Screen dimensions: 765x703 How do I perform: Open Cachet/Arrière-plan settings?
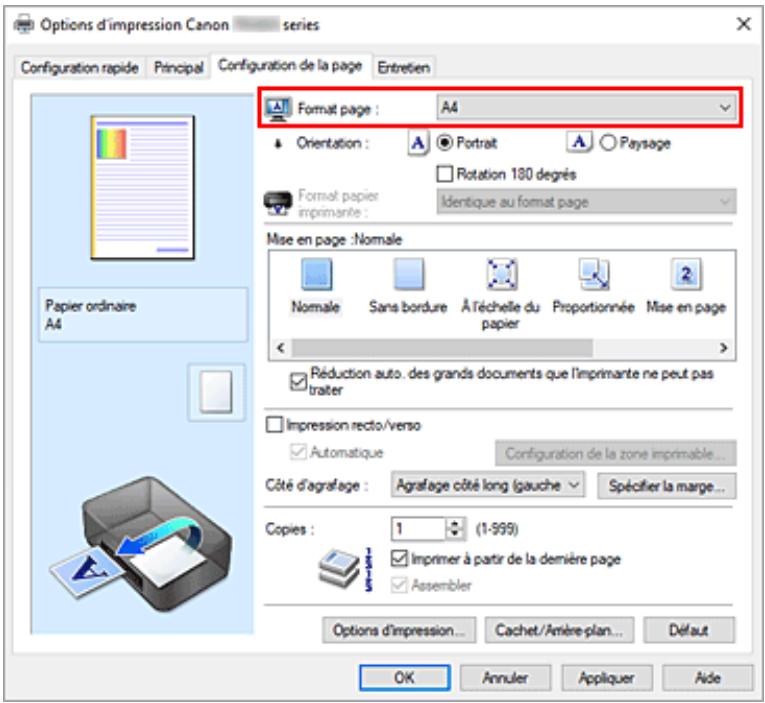(560, 630)
